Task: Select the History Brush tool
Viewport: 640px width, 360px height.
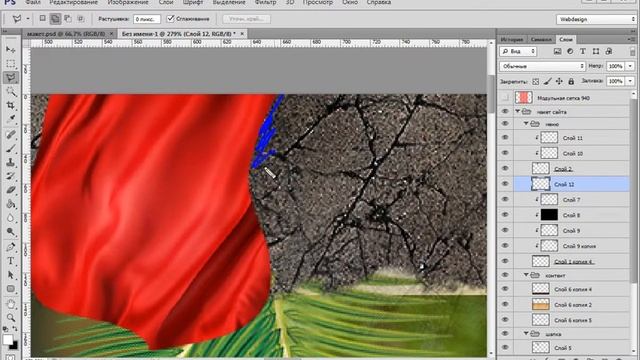Action: (x=11, y=176)
